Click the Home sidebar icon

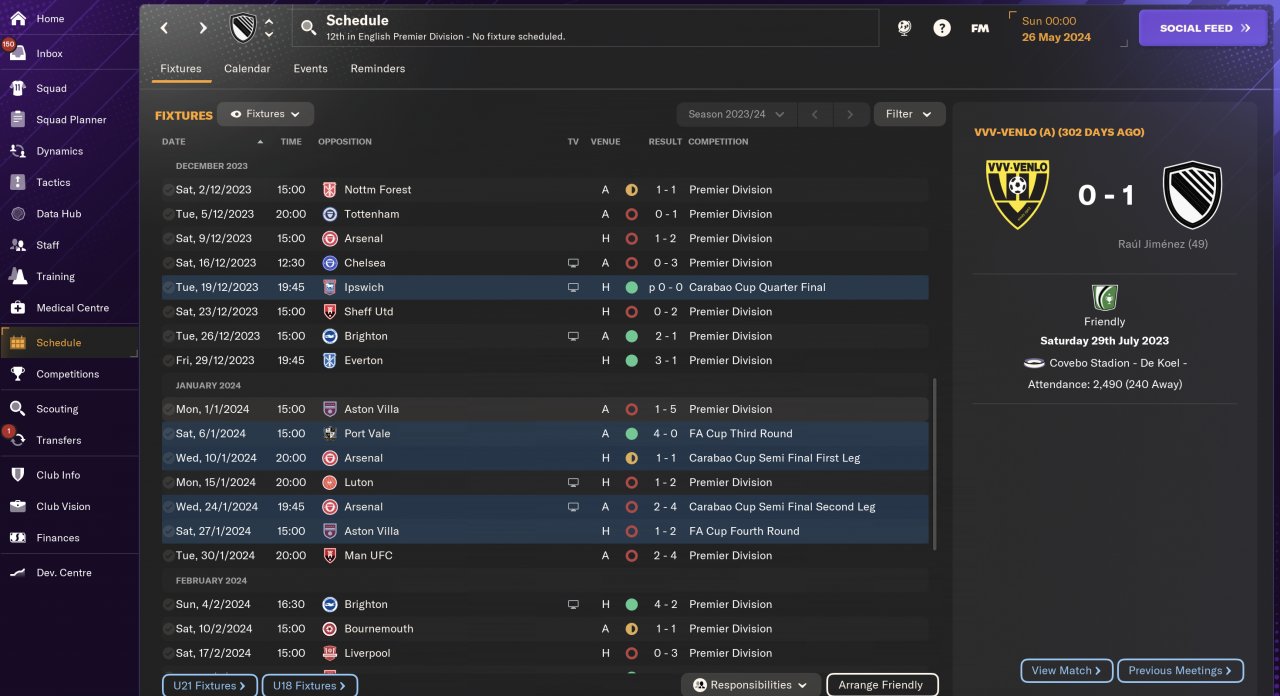coord(17,18)
